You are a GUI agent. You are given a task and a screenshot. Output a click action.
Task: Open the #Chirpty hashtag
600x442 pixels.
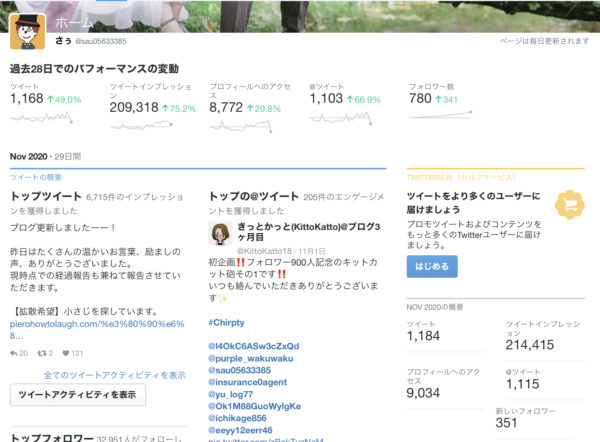point(226,323)
